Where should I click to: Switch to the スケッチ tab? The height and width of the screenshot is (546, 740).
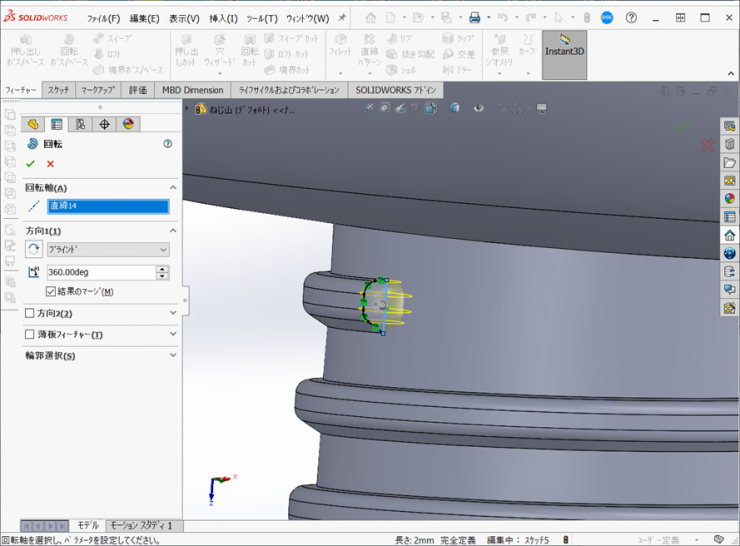(59, 90)
